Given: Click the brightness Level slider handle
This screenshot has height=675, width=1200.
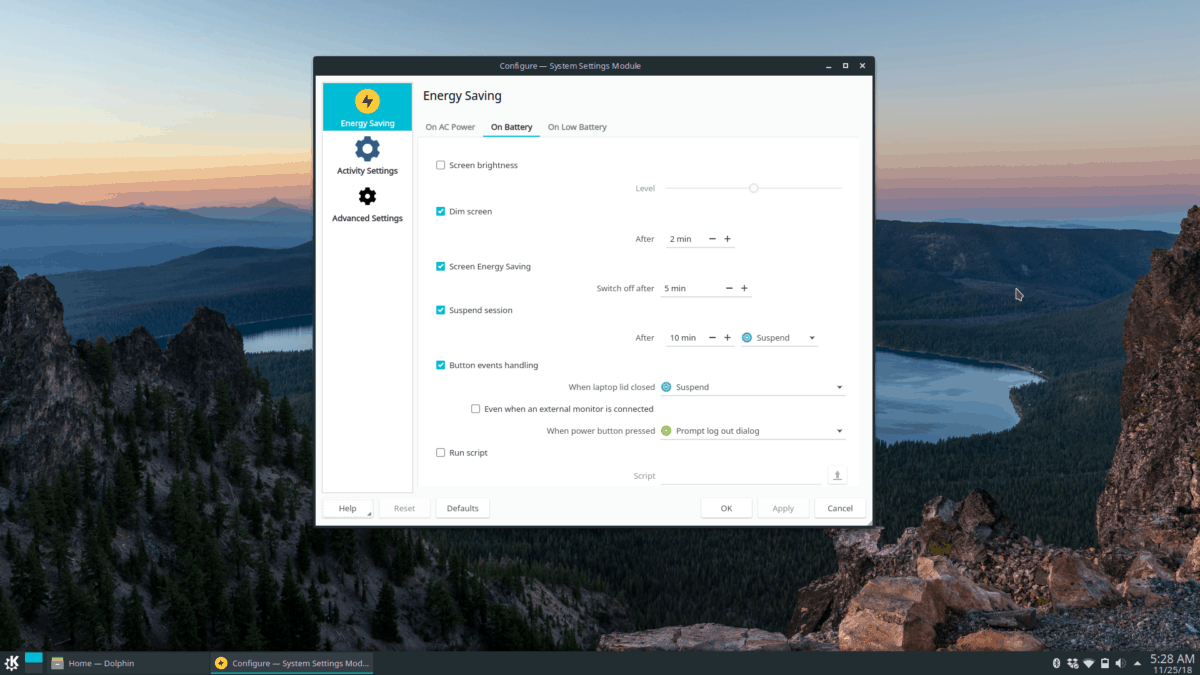Looking at the screenshot, I should pos(754,188).
